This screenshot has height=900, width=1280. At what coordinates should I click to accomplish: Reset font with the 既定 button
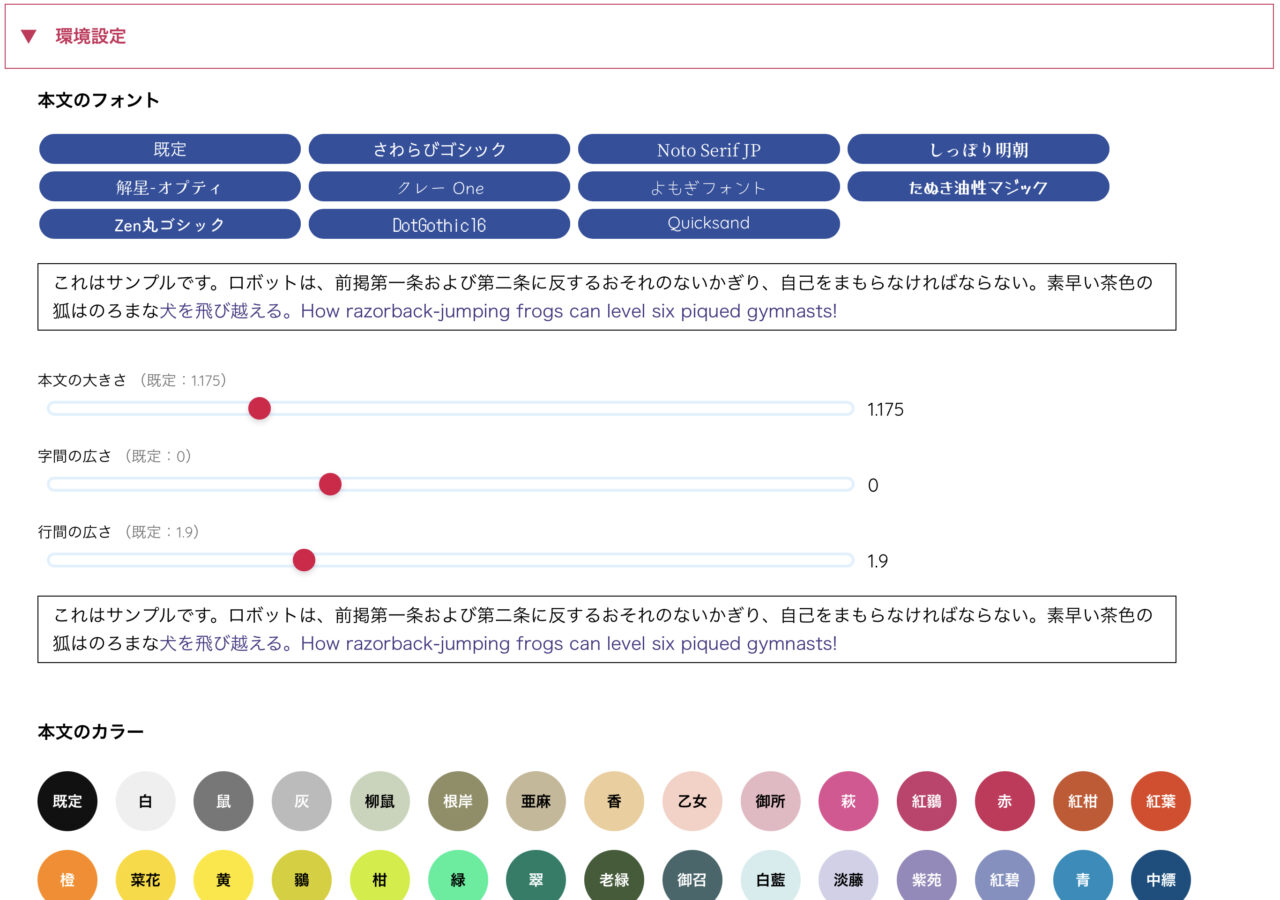coord(170,148)
